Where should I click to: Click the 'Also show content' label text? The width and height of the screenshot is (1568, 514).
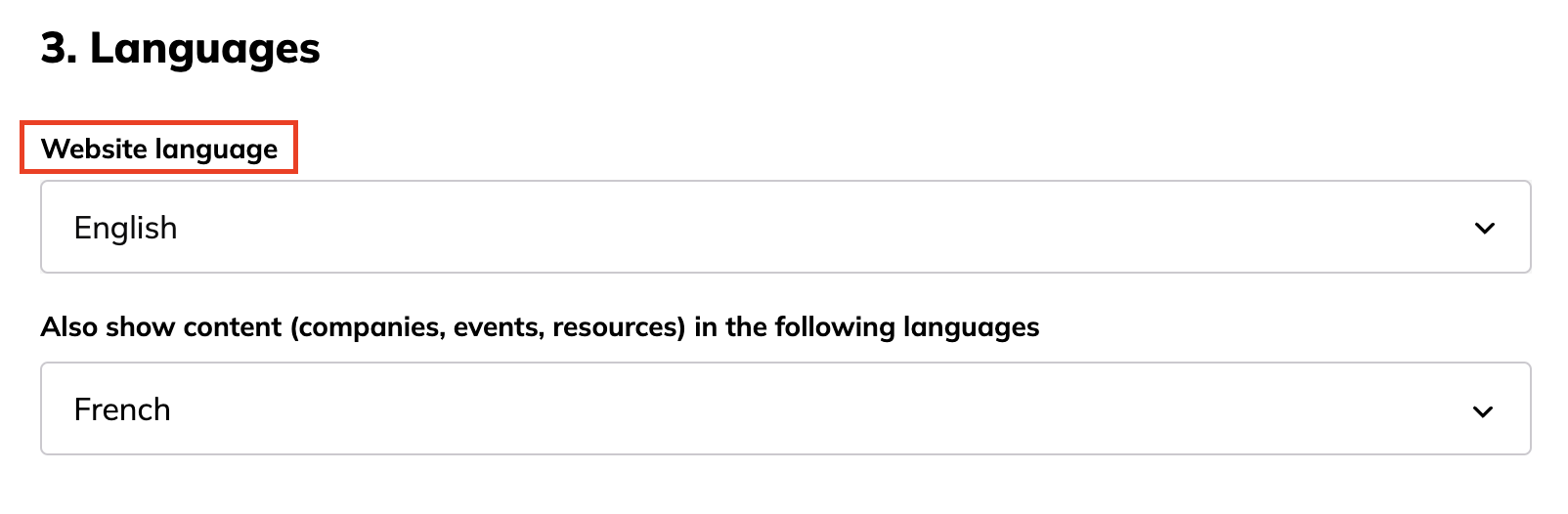tap(160, 326)
